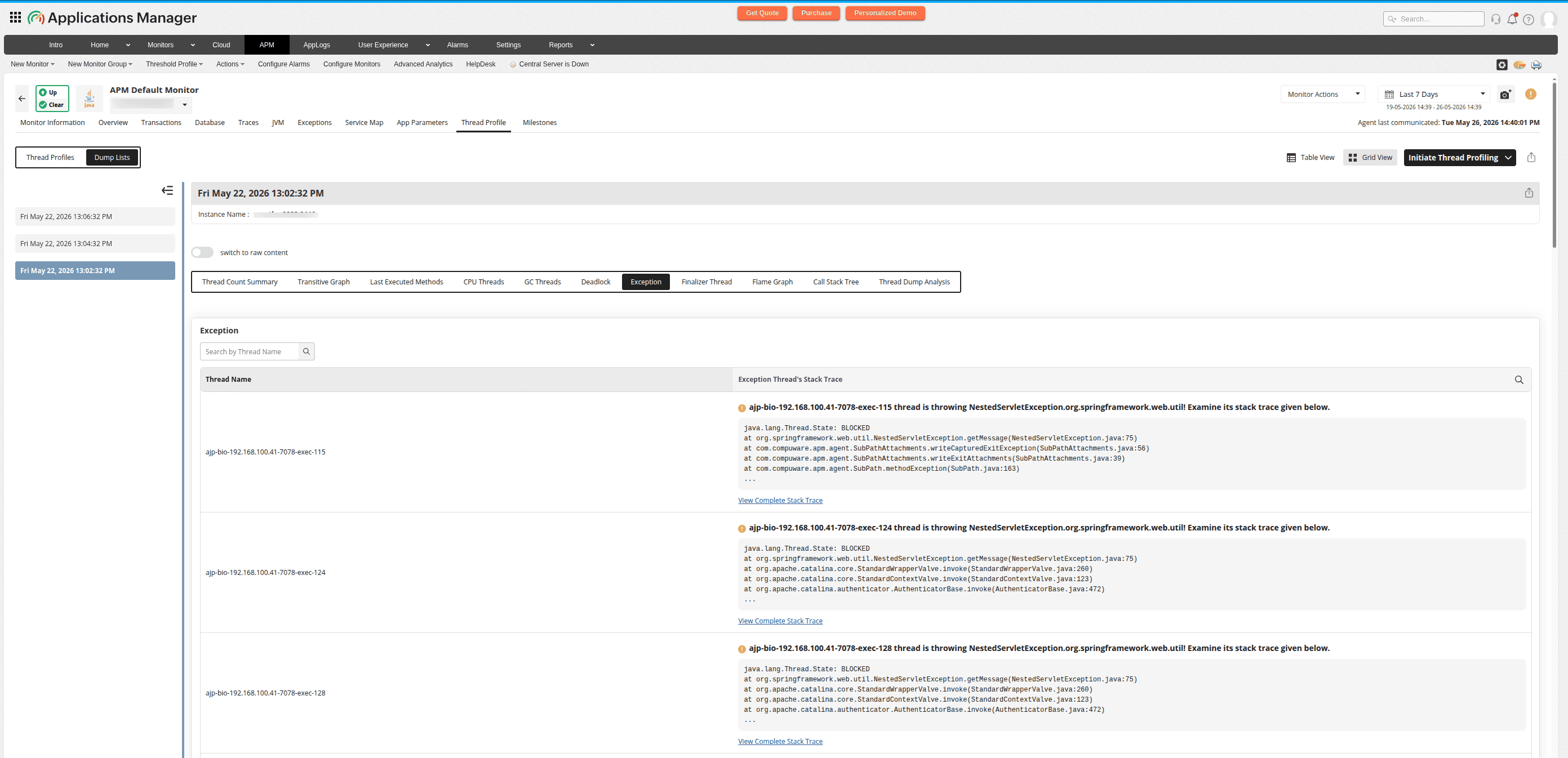1568x758 pixels.
Task: Click thread name ajp-bio-192.168.100.41-7078-exec-115
Action: tap(265, 452)
